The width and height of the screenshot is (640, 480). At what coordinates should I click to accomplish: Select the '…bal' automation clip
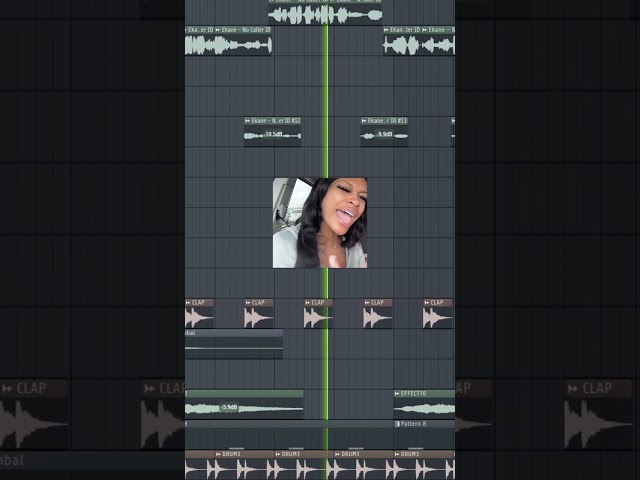(x=233, y=344)
